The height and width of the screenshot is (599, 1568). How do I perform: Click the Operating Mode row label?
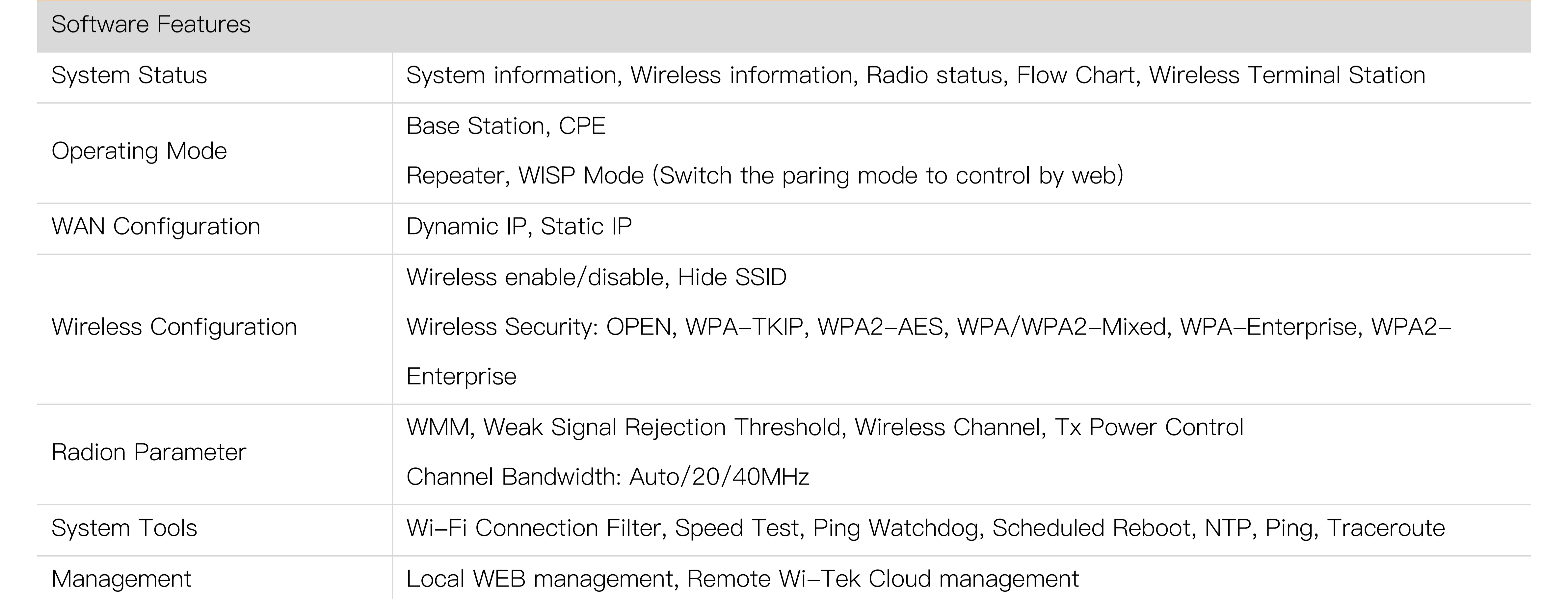[139, 151]
